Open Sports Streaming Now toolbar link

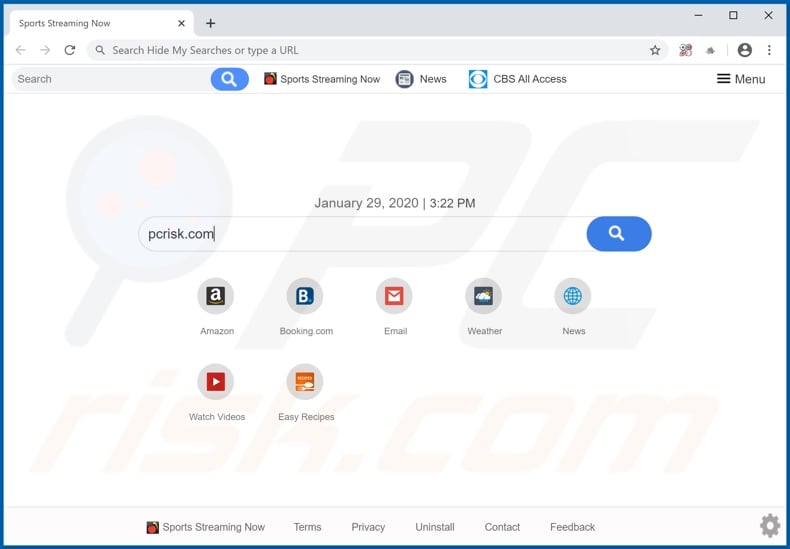pos(322,79)
